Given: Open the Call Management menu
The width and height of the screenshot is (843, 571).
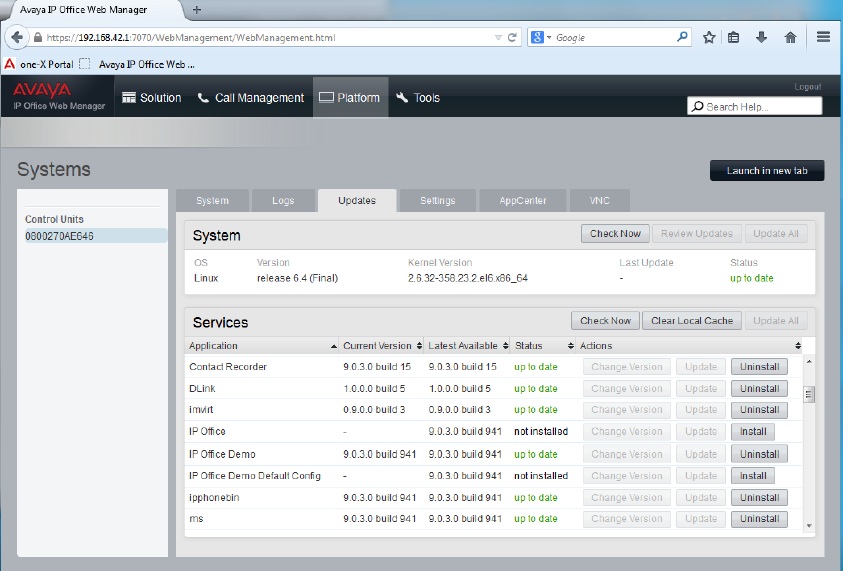Looking at the screenshot, I should pos(251,97).
